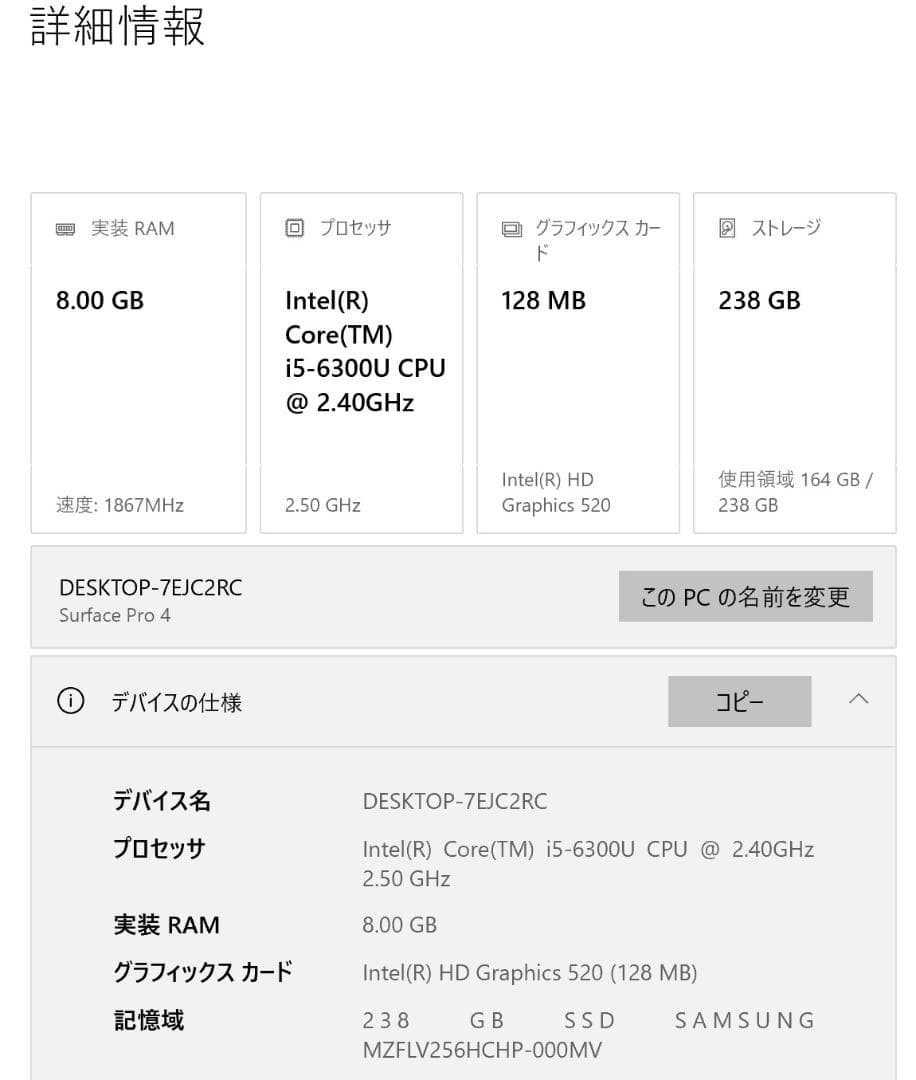Image resolution: width=916 pixels, height=1080 pixels.
Task: Select the グラフィックス カード display icon
Action: coord(511,228)
